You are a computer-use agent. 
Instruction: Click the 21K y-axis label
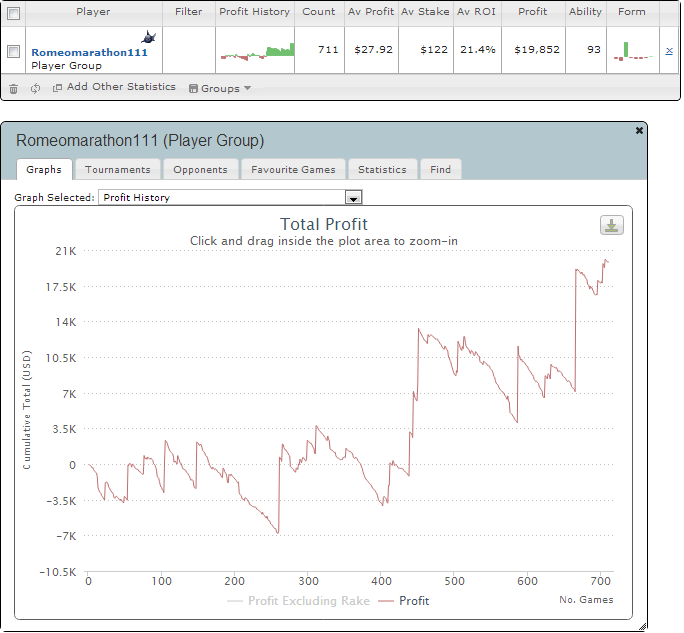pyautogui.click(x=66, y=251)
